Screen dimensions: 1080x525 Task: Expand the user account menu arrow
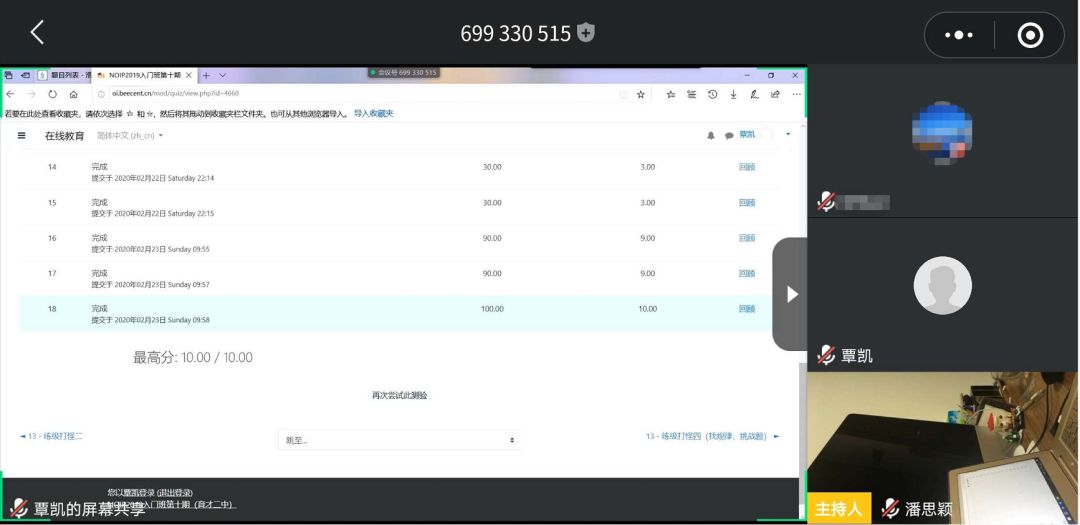point(788,134)
